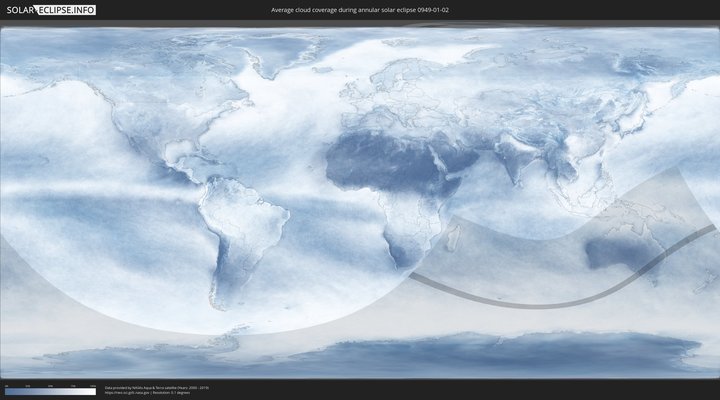Click the NASA data attribution text
Image resolution: width=720 pixels, height=400 pixels.
[156, 387]
